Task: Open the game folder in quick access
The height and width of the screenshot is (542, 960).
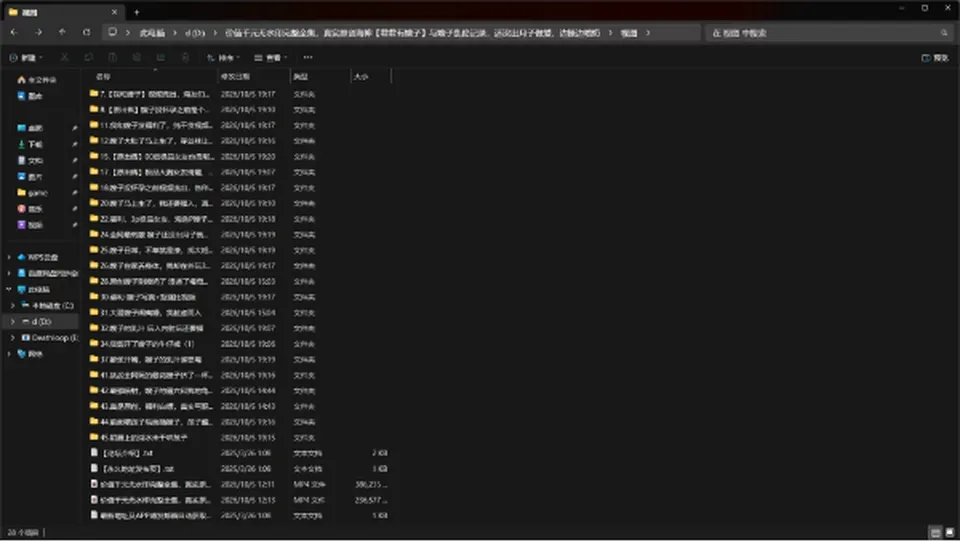Action: coord(38,192)
